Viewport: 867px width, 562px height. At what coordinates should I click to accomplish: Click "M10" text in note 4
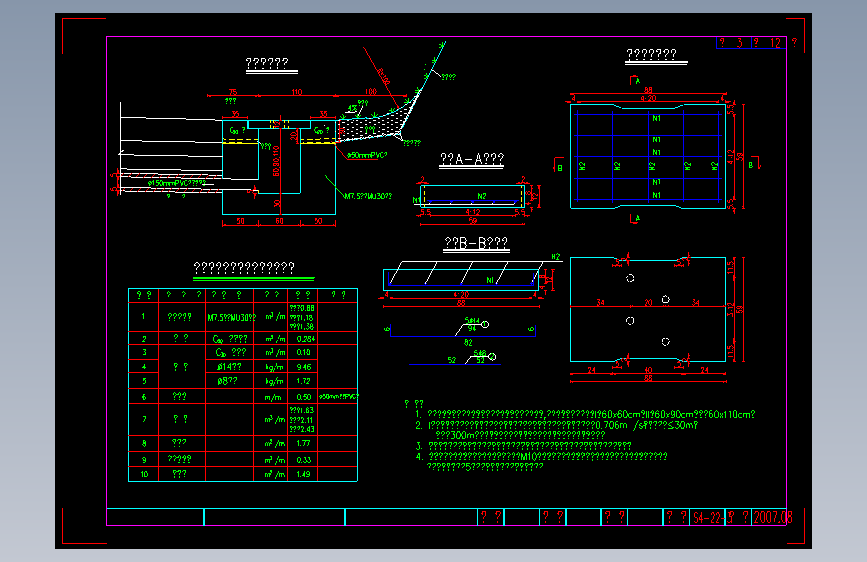(x=528, y=456)
